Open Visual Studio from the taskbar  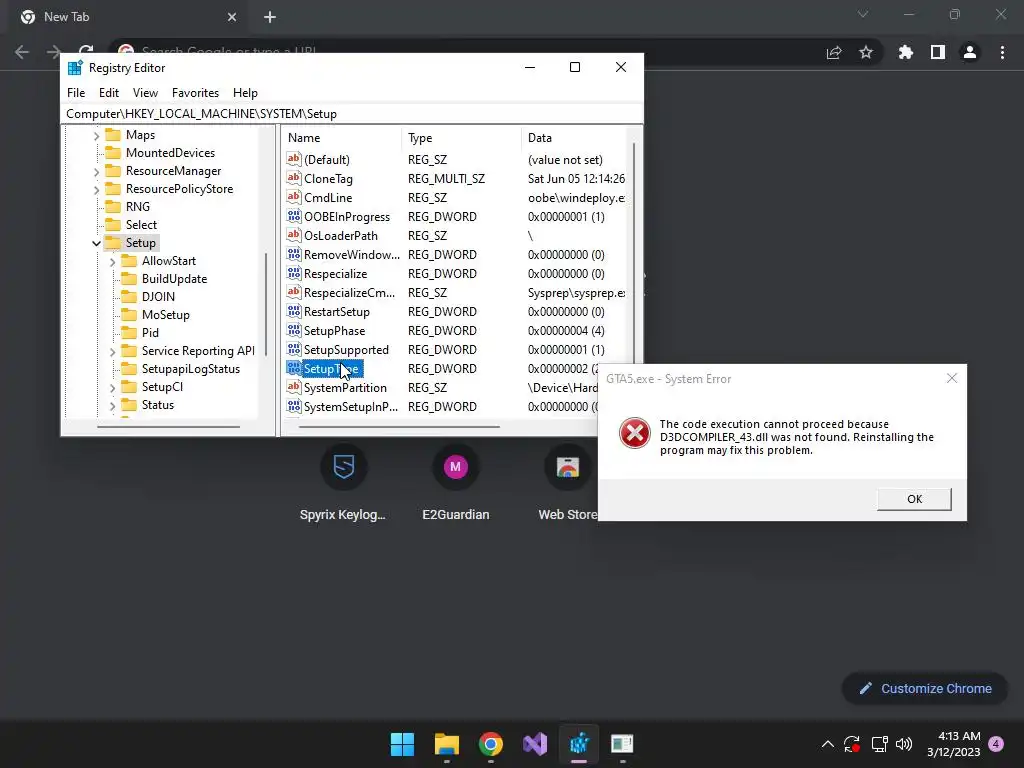point(535,744)
